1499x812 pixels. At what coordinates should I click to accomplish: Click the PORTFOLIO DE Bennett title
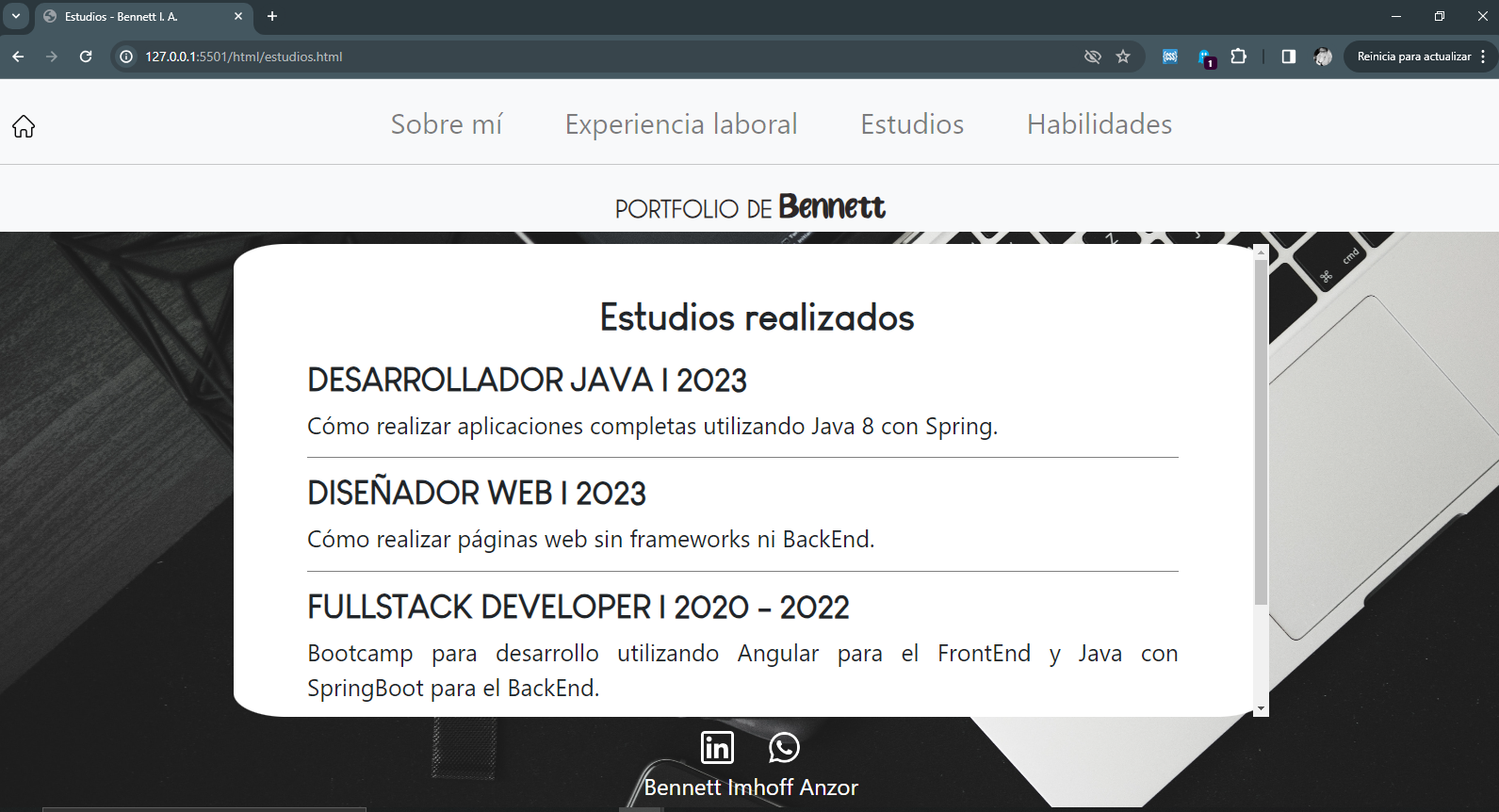point(750,207)
